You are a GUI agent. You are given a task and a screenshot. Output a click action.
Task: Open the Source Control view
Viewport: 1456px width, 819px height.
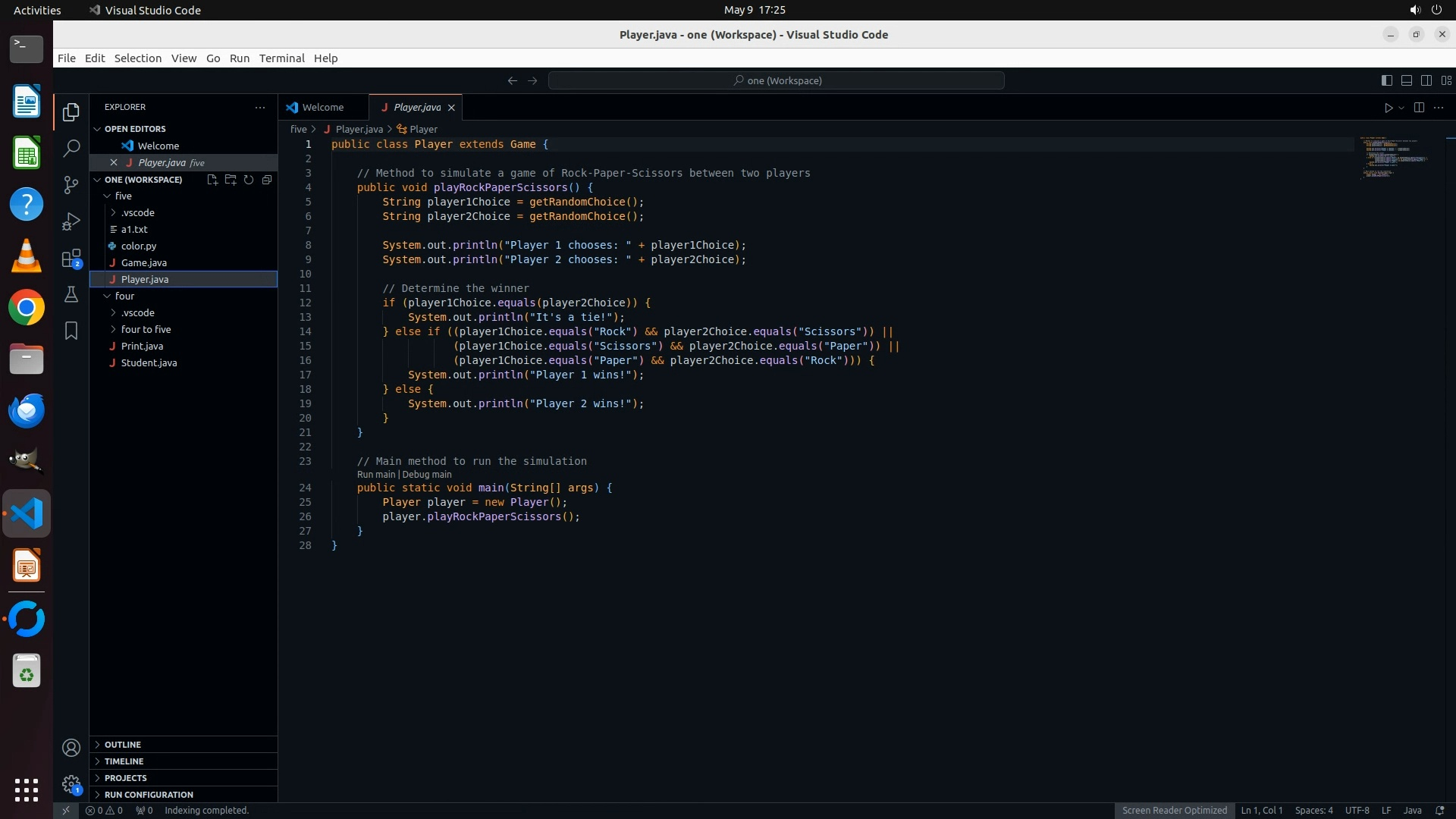pos(71,185)
